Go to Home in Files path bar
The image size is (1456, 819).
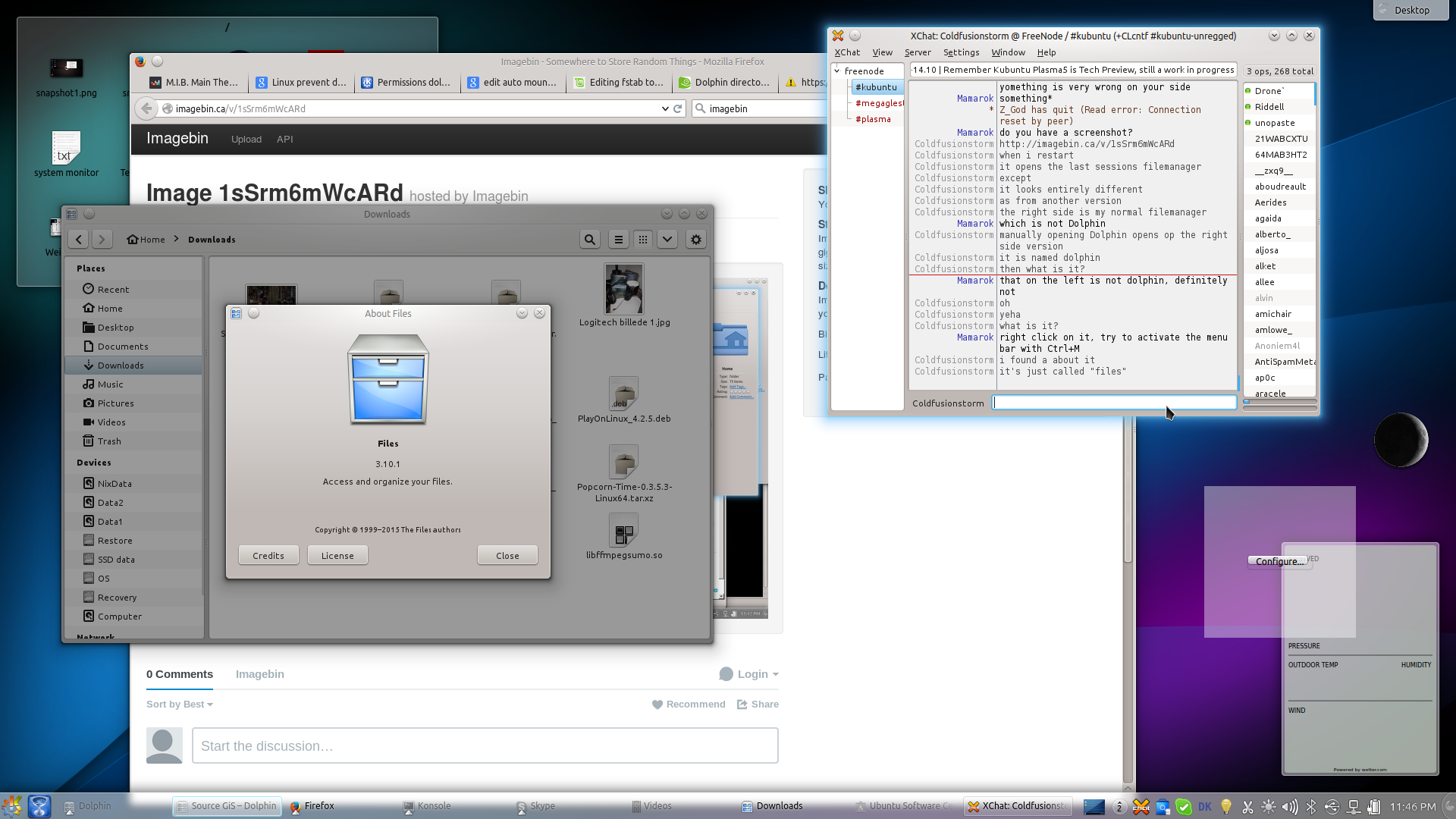click(146, 240)
